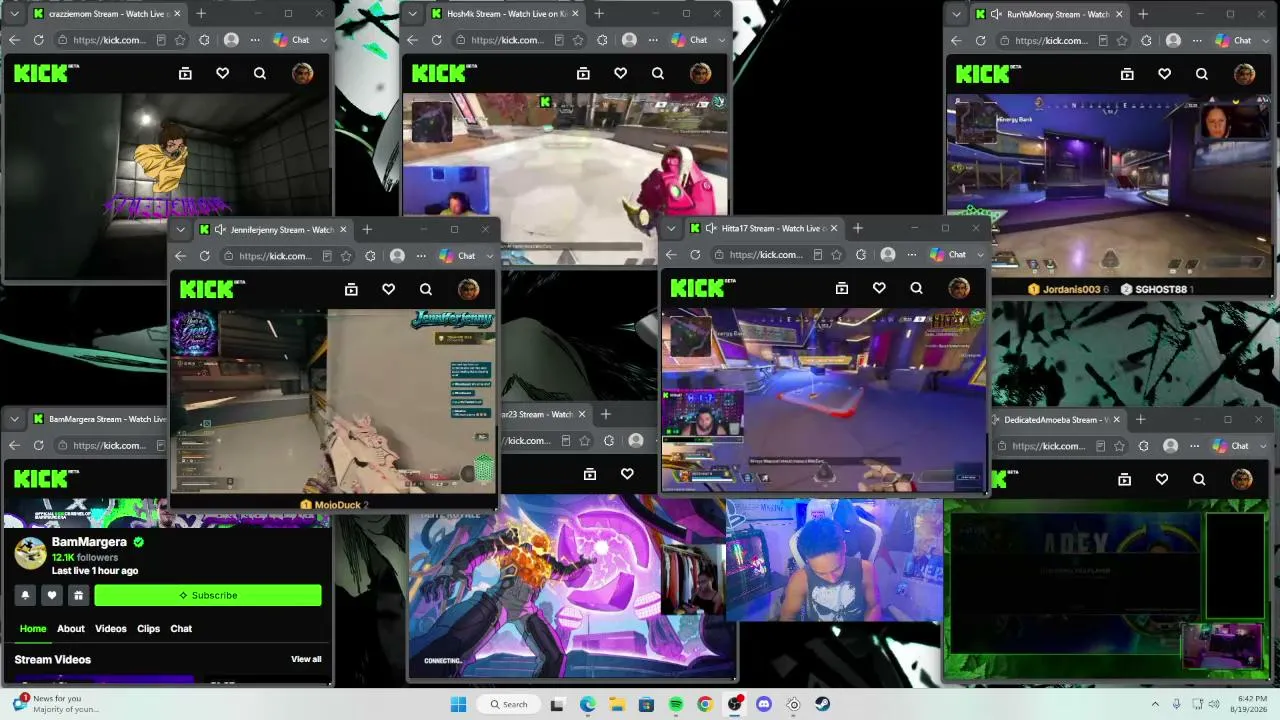Unmute the Hitta17 Stream tab

click(711, 228)
